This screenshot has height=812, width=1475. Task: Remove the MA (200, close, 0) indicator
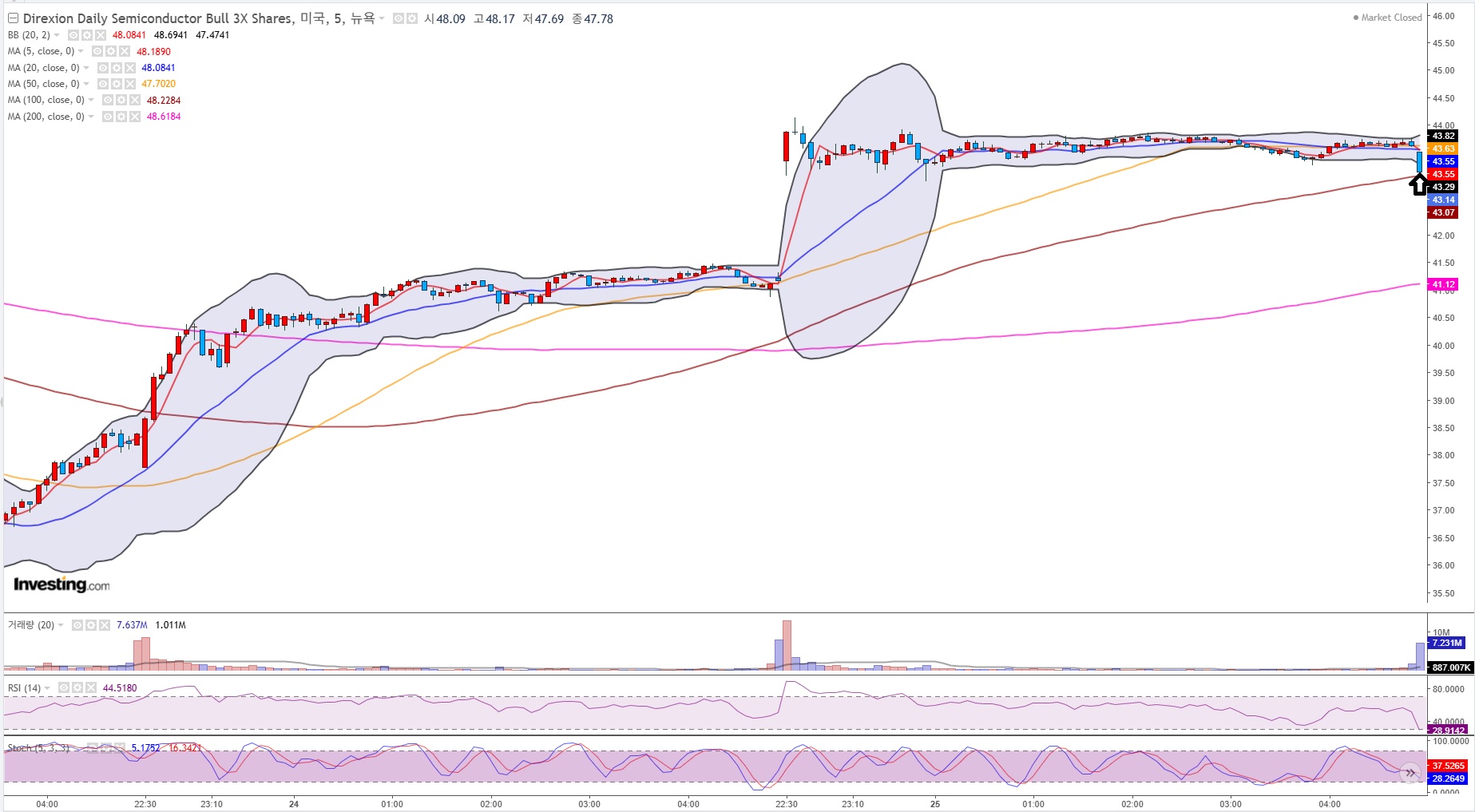(135, 117)
